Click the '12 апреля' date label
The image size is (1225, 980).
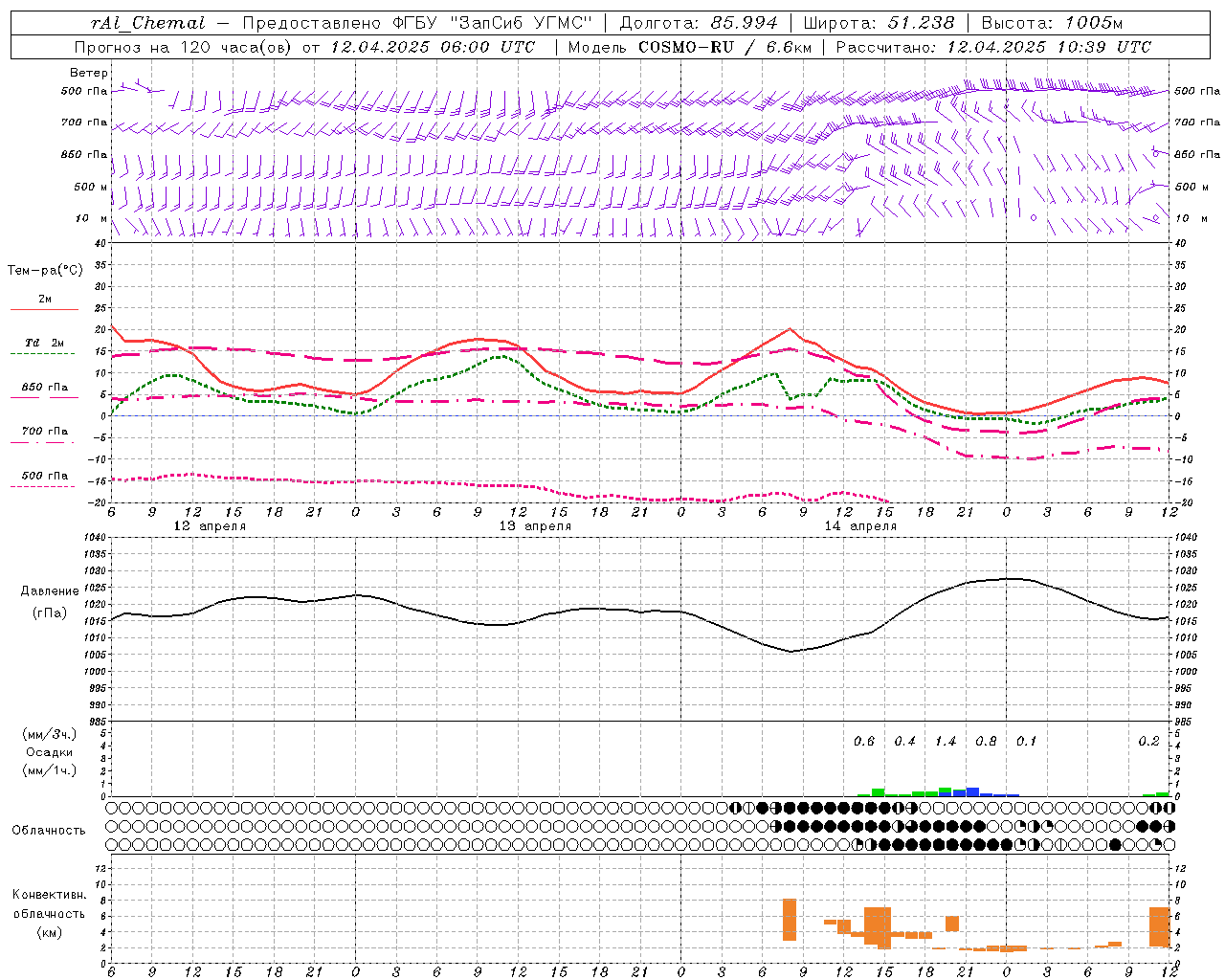coord(210,526)
